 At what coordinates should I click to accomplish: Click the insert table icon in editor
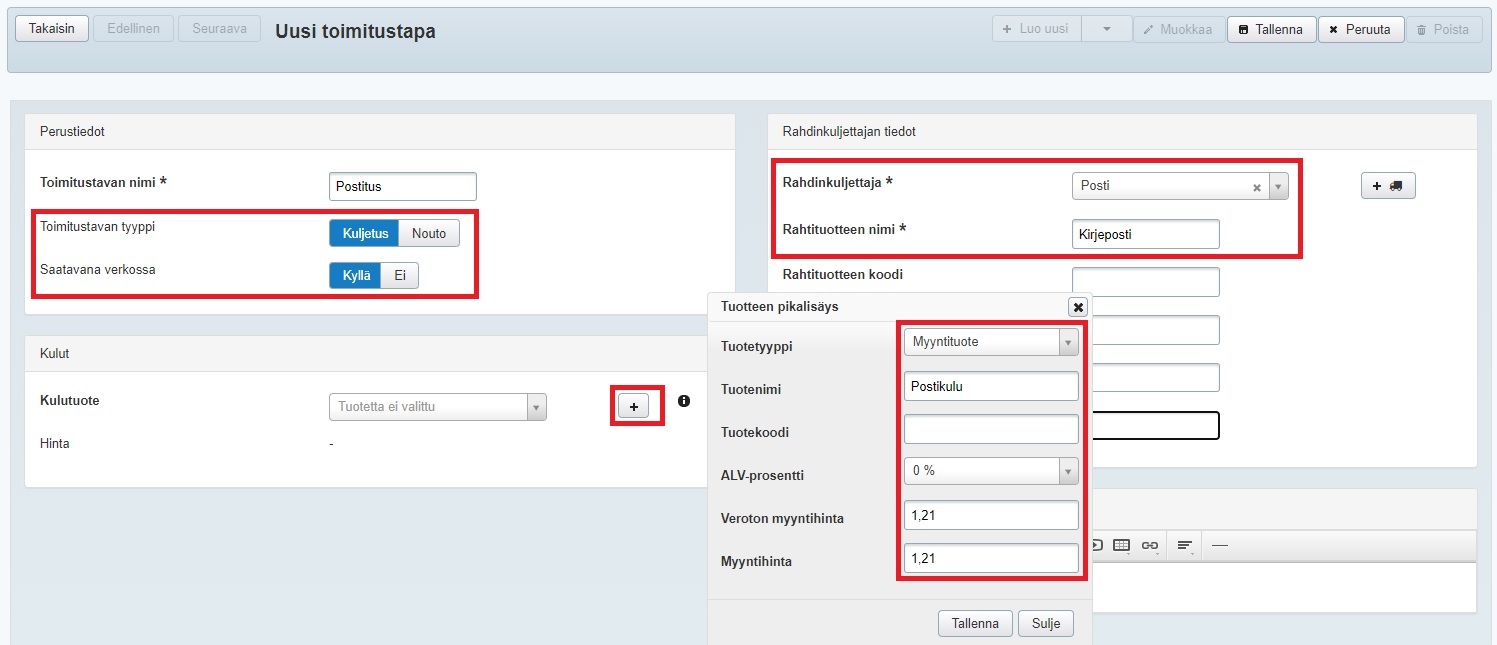(1121, 545)
